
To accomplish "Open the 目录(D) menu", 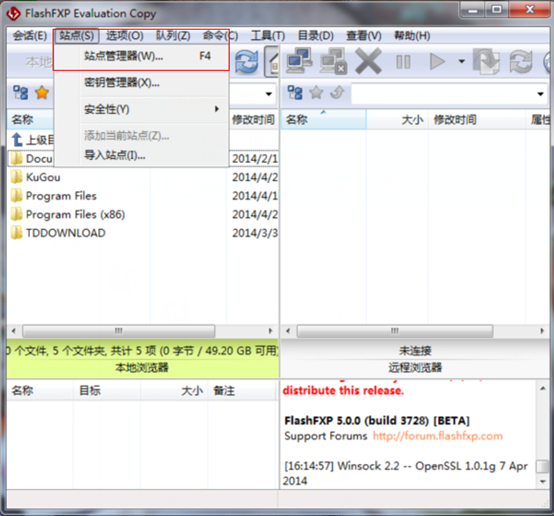I will click(316, 36).
